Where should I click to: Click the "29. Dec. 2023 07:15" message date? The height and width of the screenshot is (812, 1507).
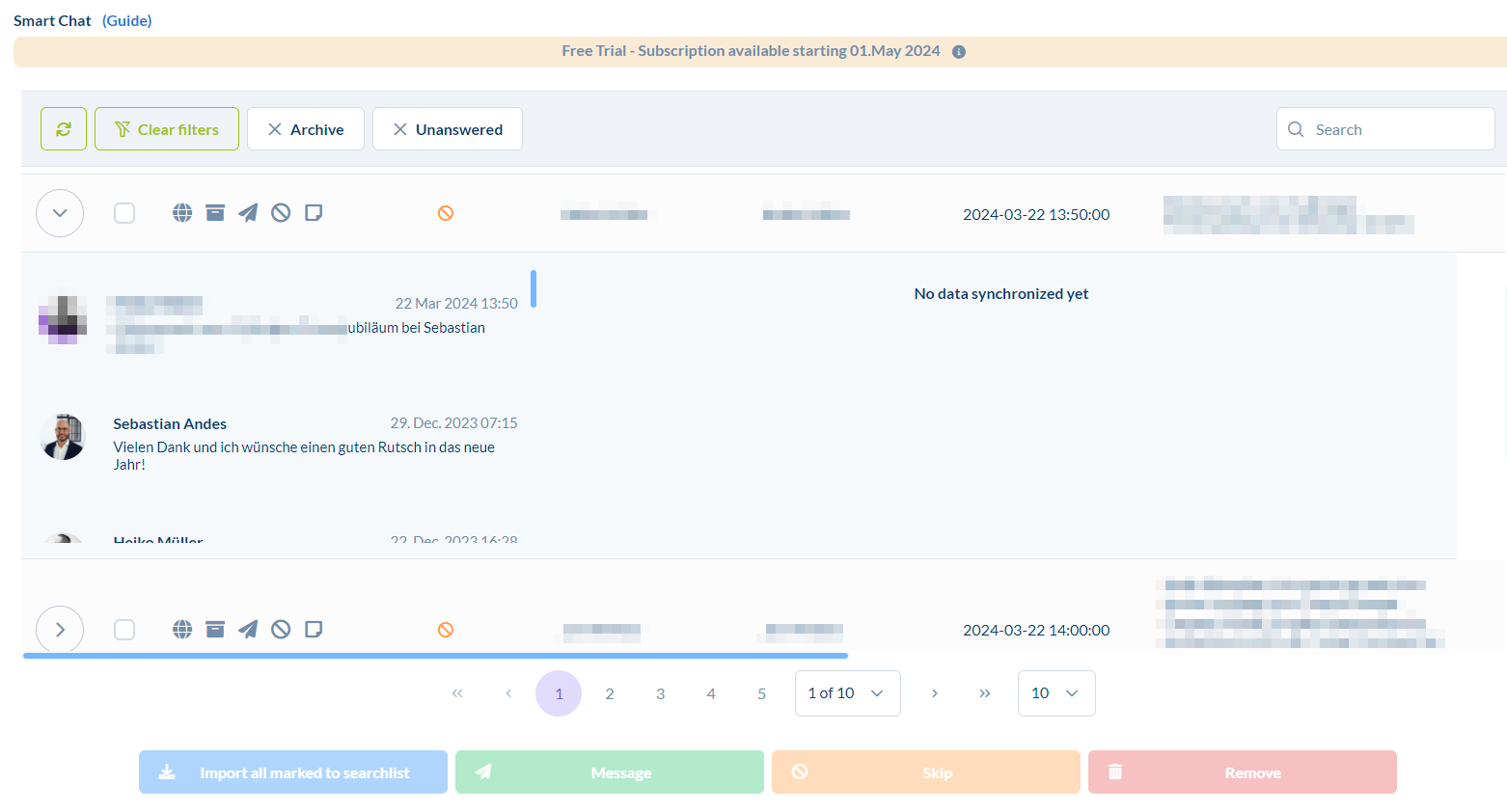[453, 423]
